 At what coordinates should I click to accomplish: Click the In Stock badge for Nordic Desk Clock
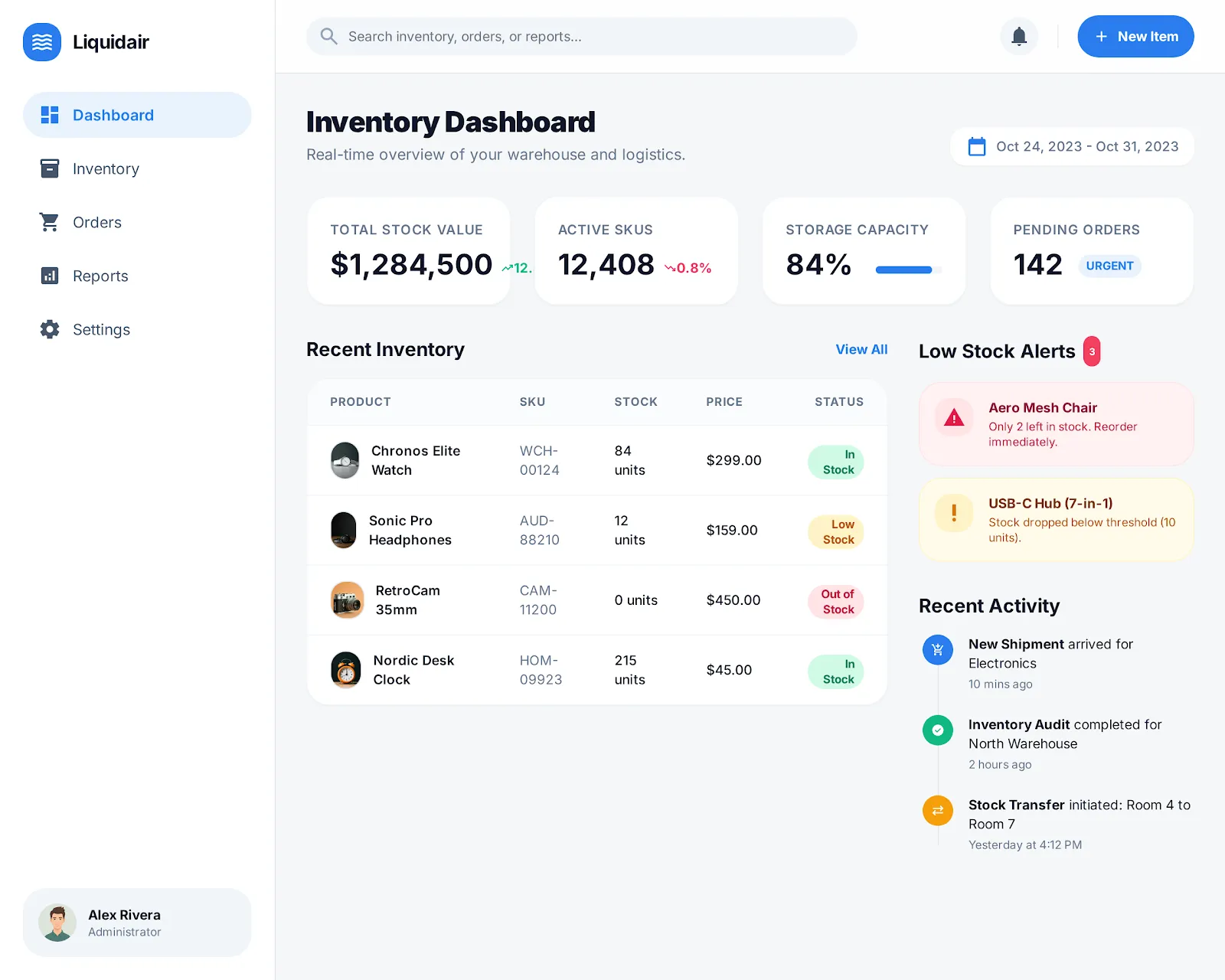click(x=836, y=672)
